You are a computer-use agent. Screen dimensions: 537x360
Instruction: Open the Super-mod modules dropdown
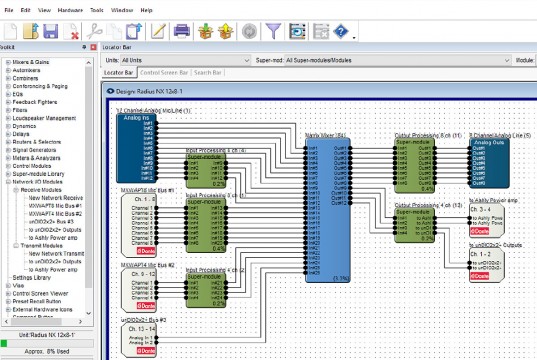pos(398,60)
